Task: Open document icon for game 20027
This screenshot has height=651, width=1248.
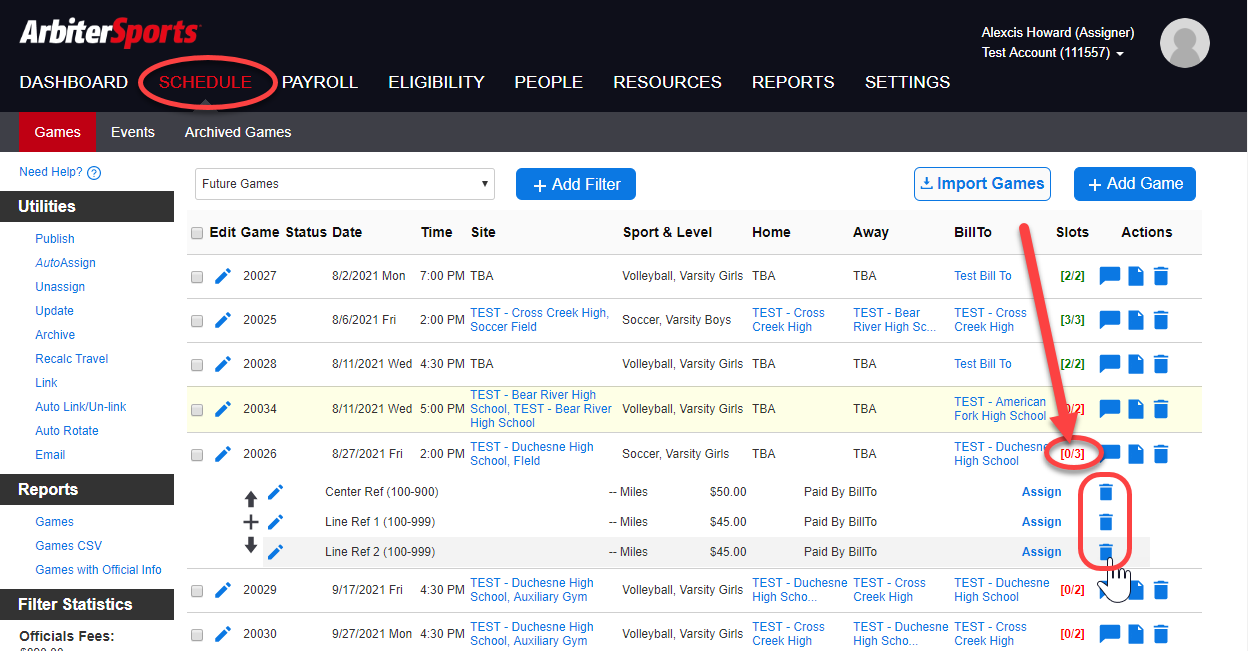Action: pyautogui.click(x=1136, y=276)
